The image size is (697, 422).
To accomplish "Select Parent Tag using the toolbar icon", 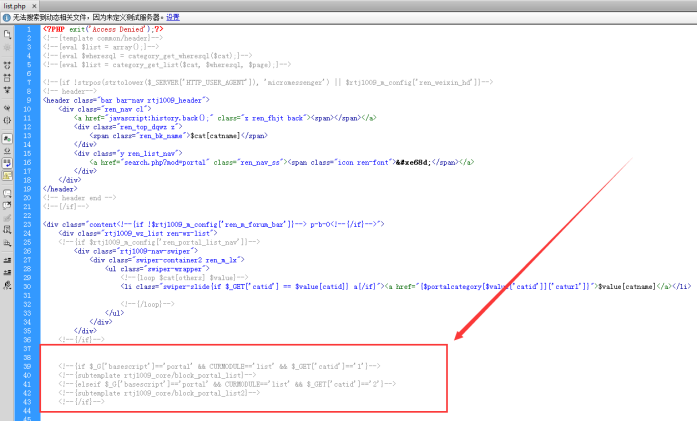I will (7, 108).
